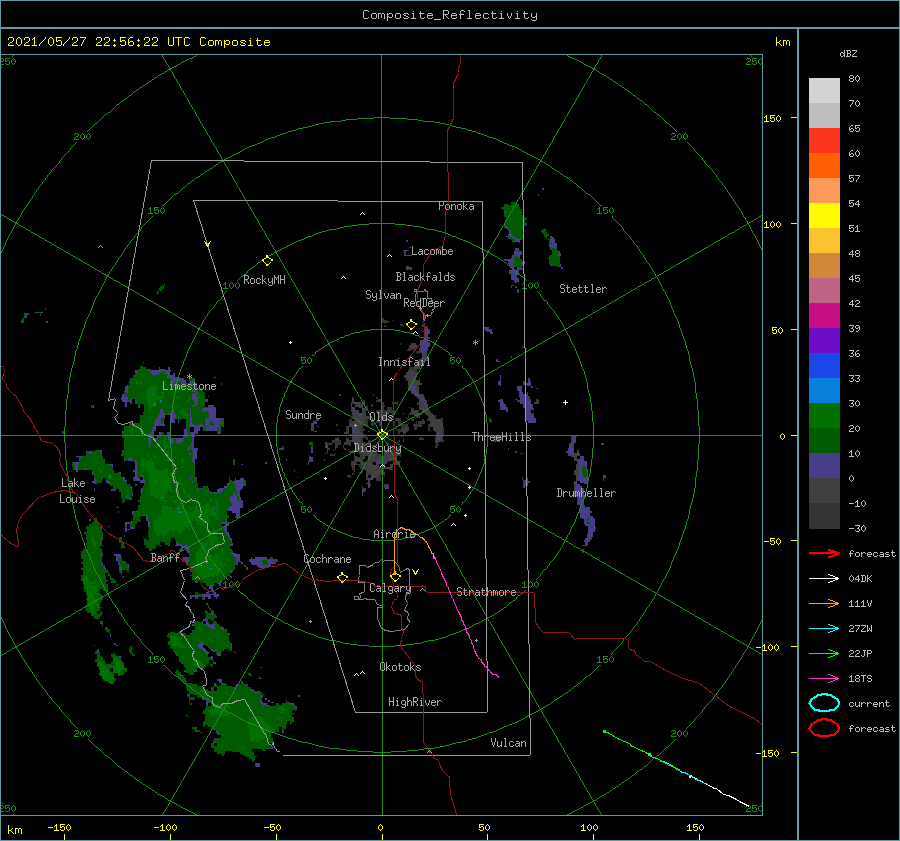
Task: Click the yellow diamond marker below Cochrane
Action: pos(343,578)
